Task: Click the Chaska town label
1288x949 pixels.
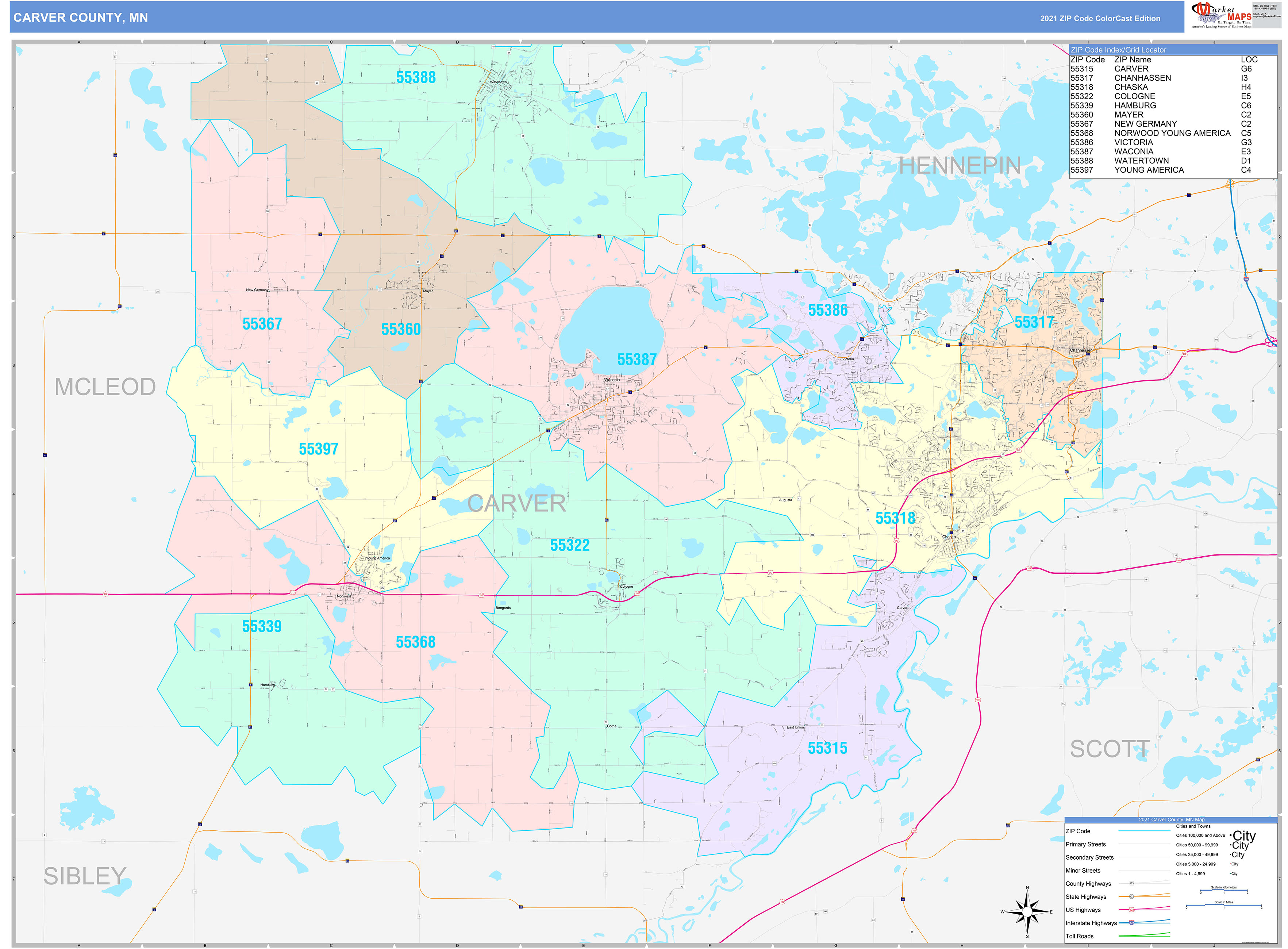Action: pyautogui.click(x=949, y=537)
